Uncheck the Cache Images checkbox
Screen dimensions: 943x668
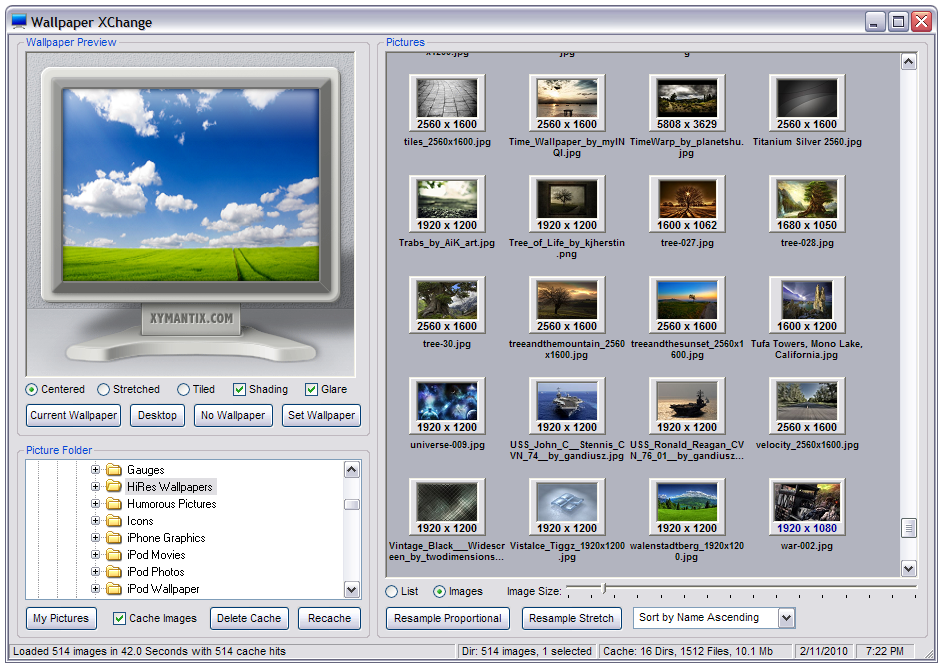[120, 619]
